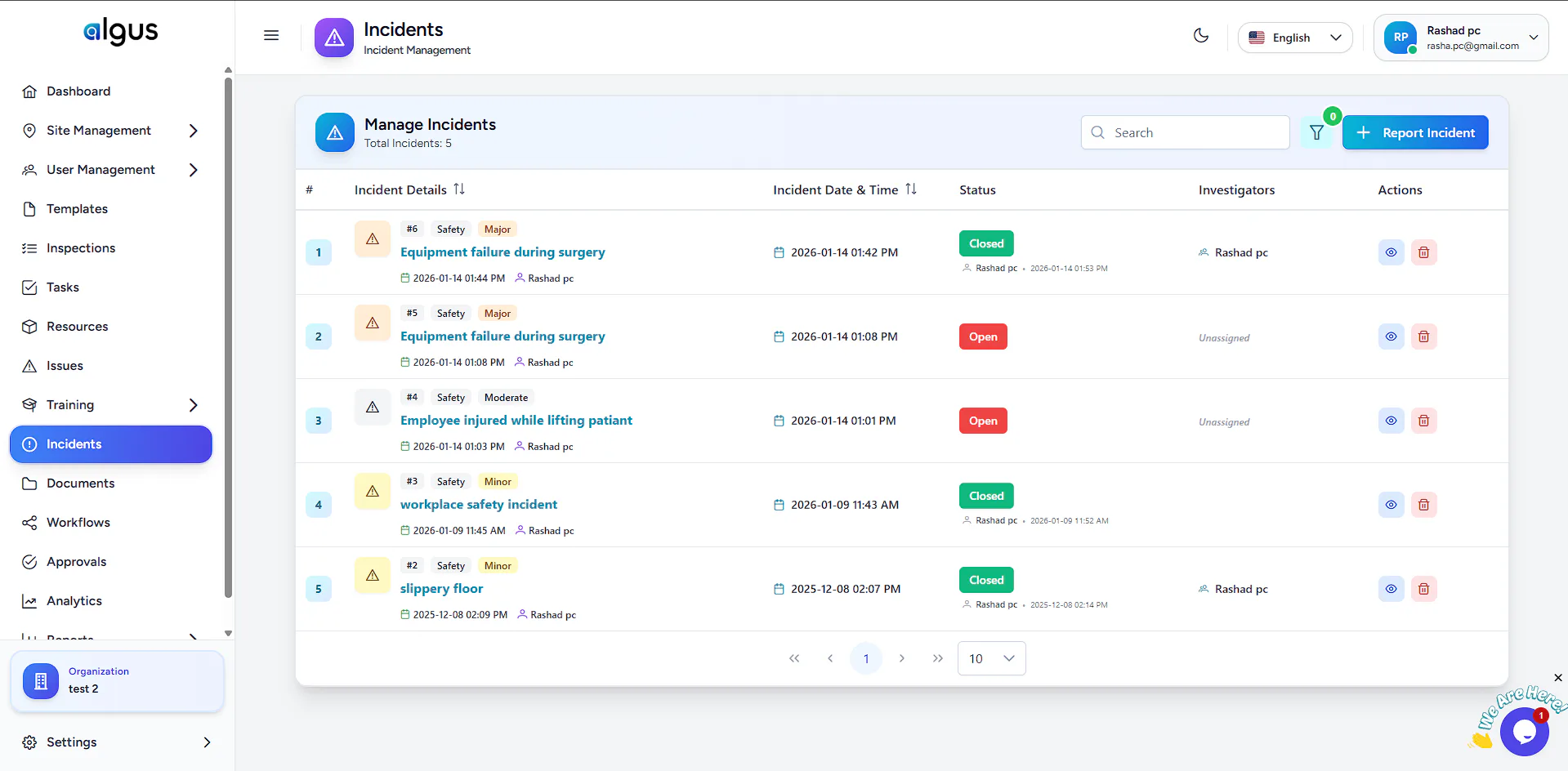
Task: Toggle the hamburger sidebar menu
Action: 271,35
